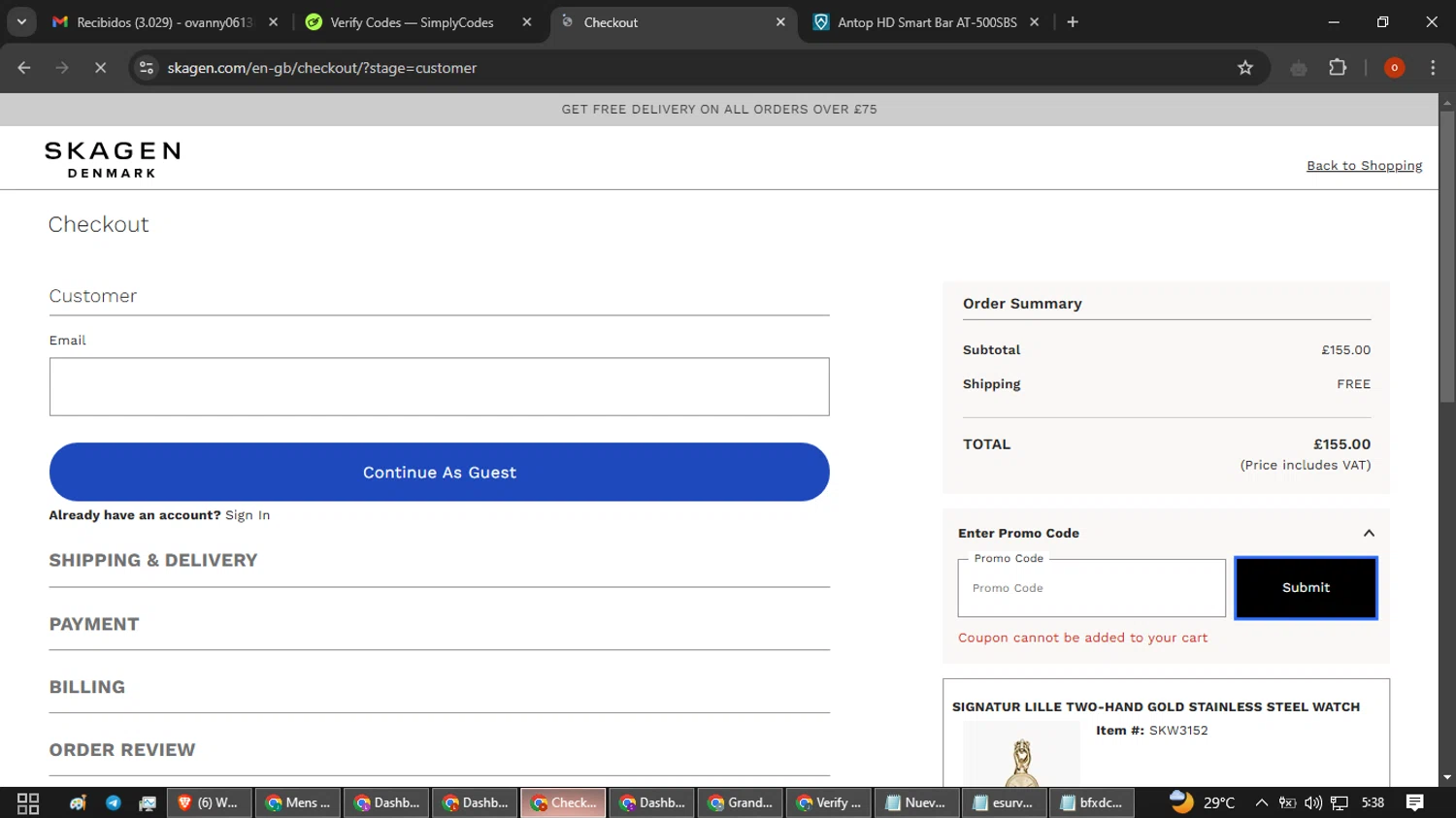Open the tab search dropdown arrow

click(21, 21)
